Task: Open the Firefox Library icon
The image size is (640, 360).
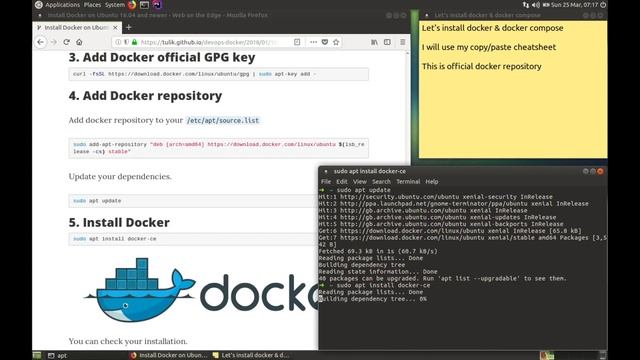Action: point(374,42)
